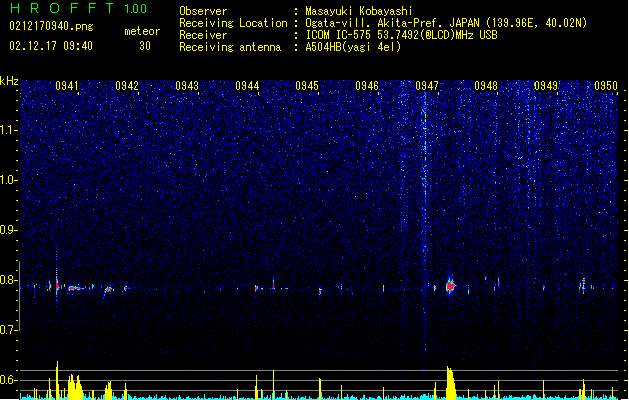Click the 1.1 kHz axis label
Image resolution: width=629 pixels, height=400 pixels.
(x=9, y=130)
